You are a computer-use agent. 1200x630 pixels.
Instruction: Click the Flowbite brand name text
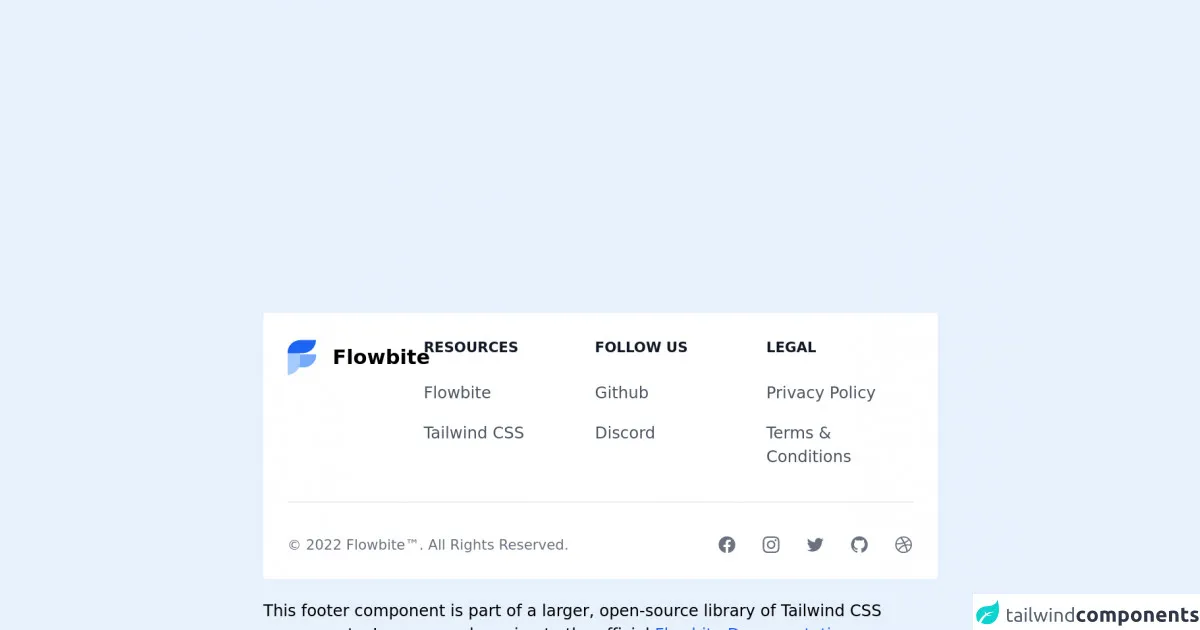point(380,357)
